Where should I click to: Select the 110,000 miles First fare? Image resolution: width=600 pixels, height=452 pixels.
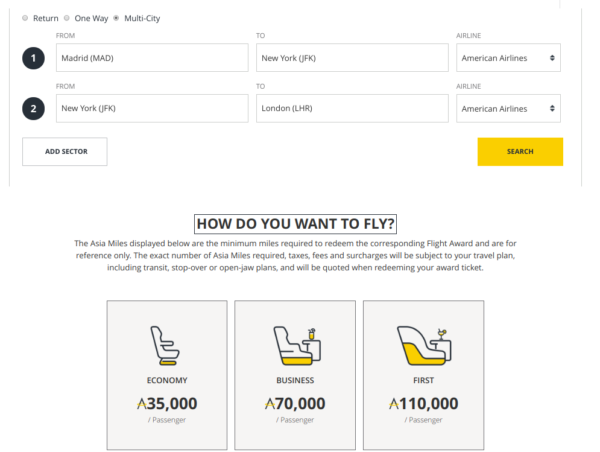pos(423,404)
